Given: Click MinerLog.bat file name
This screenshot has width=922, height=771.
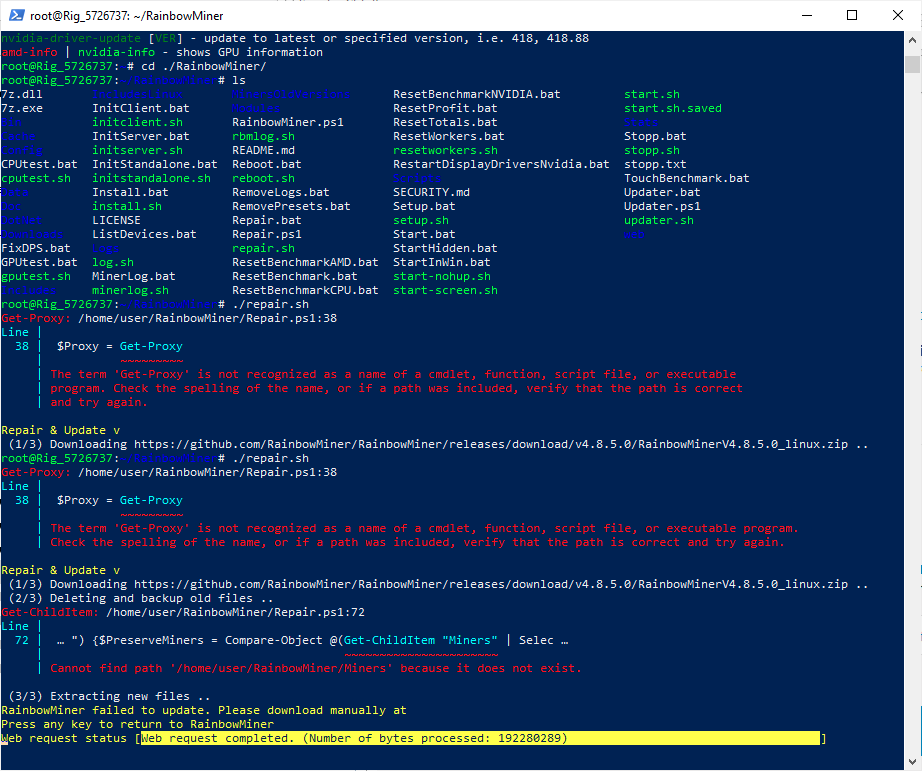Looking at the screenshot, I should (133, 276).
